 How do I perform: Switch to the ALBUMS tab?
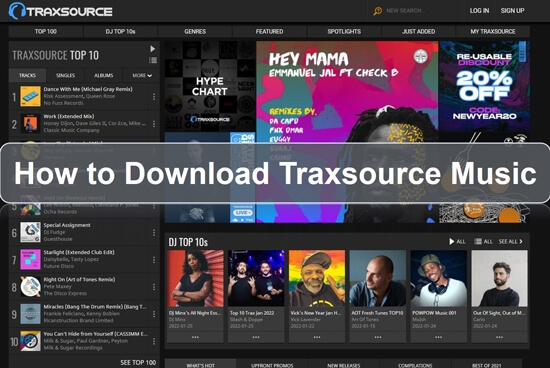pyautogui.click(x=103, y=75)
